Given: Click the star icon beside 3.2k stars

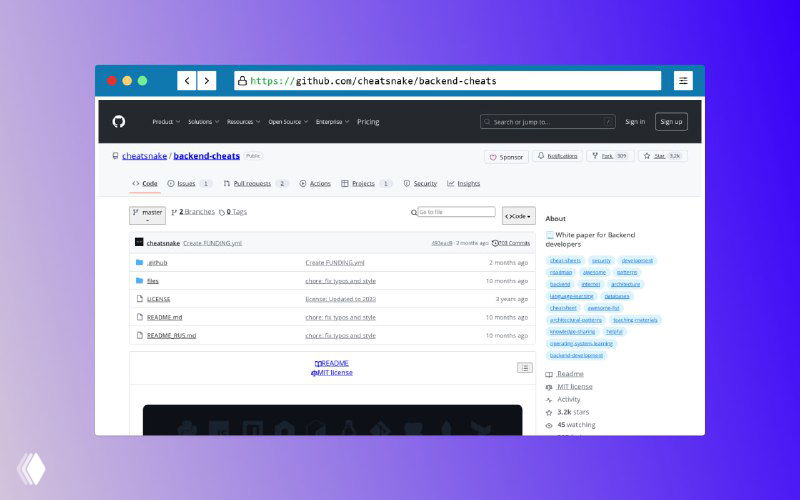Looking at the screenshot, I should click(549, 412).
